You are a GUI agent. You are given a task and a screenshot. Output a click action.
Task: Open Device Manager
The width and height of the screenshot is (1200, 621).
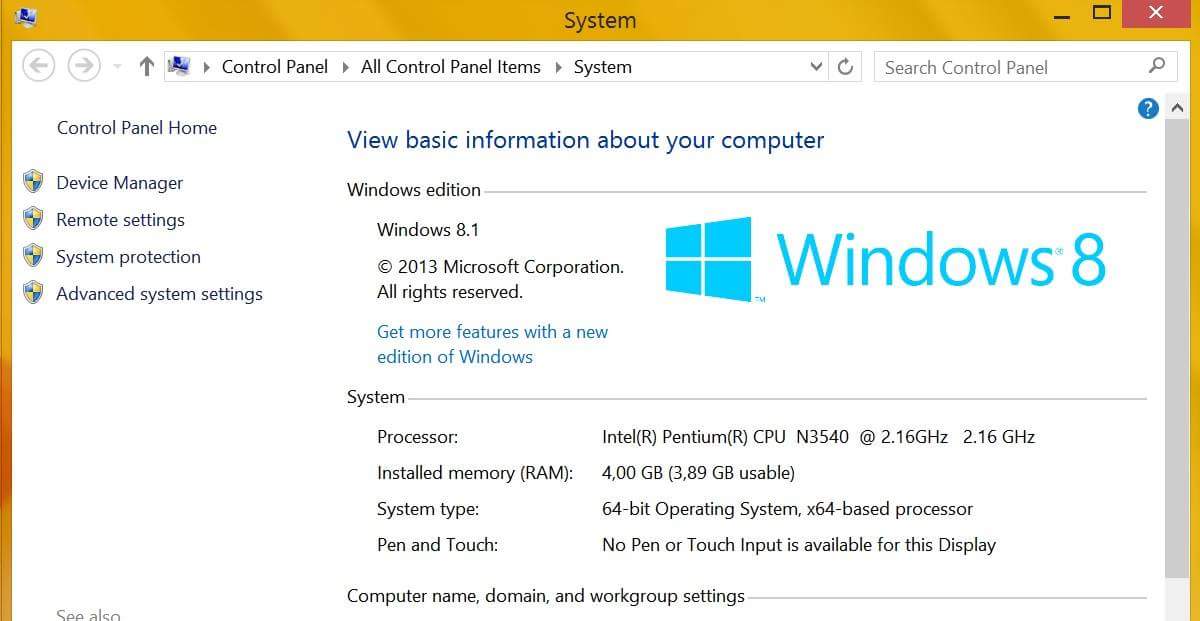tap(119, 183)
